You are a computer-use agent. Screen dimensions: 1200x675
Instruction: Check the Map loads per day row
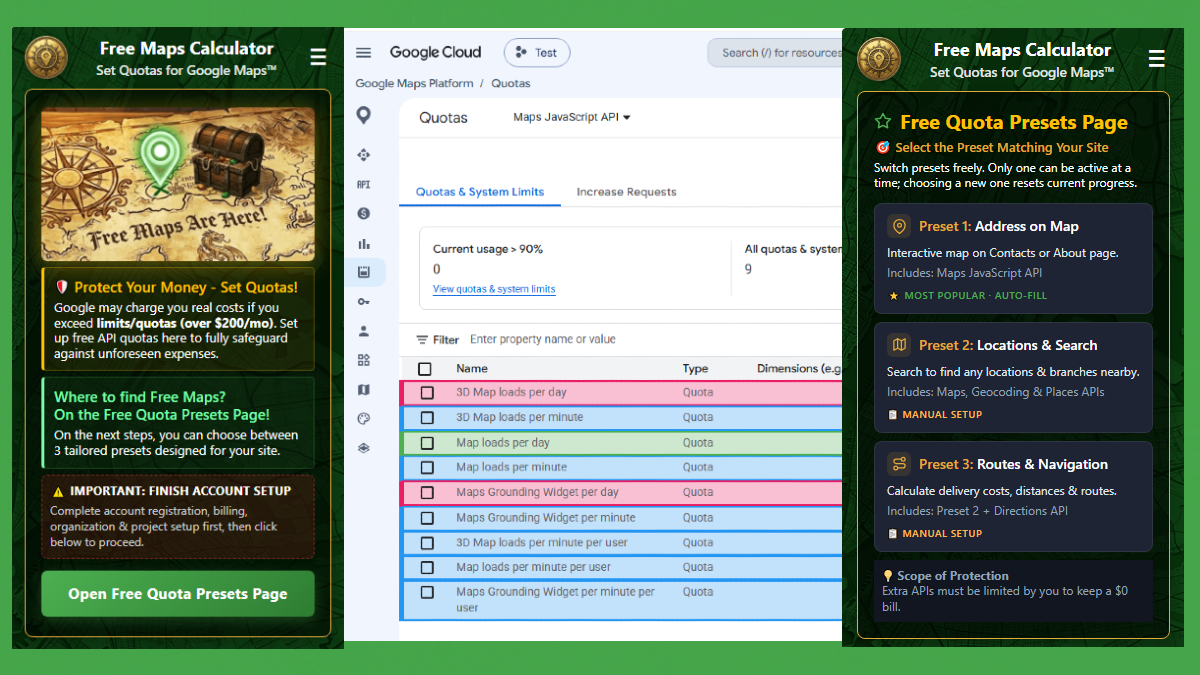coord(427,443)
